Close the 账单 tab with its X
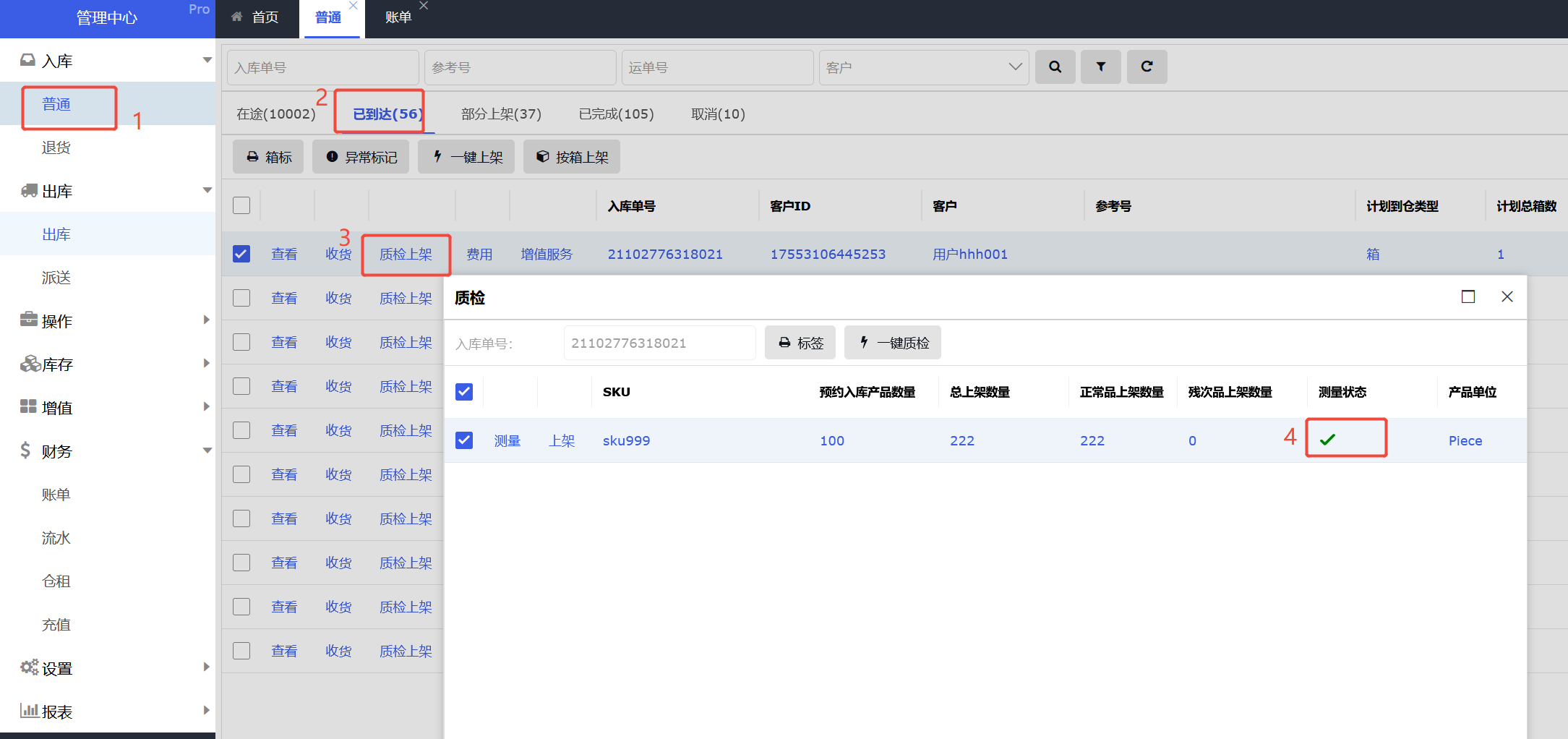The height and width of the screenshot is (739, 1568). pyautogui.click(x=424, y=6)
